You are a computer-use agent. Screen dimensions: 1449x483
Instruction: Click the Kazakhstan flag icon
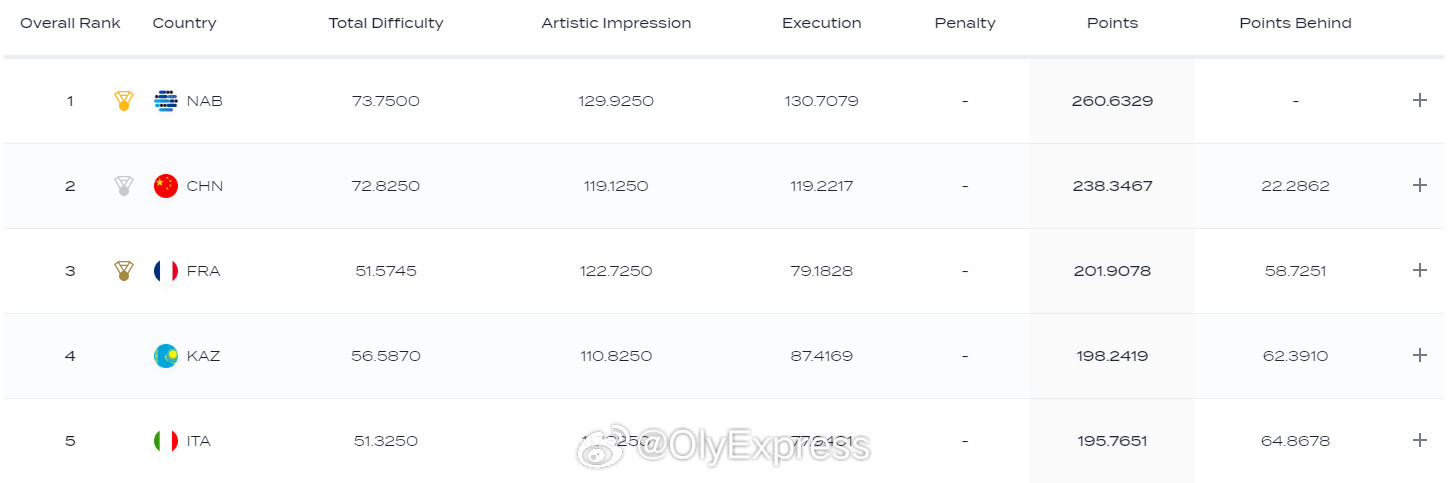point(166,356)
